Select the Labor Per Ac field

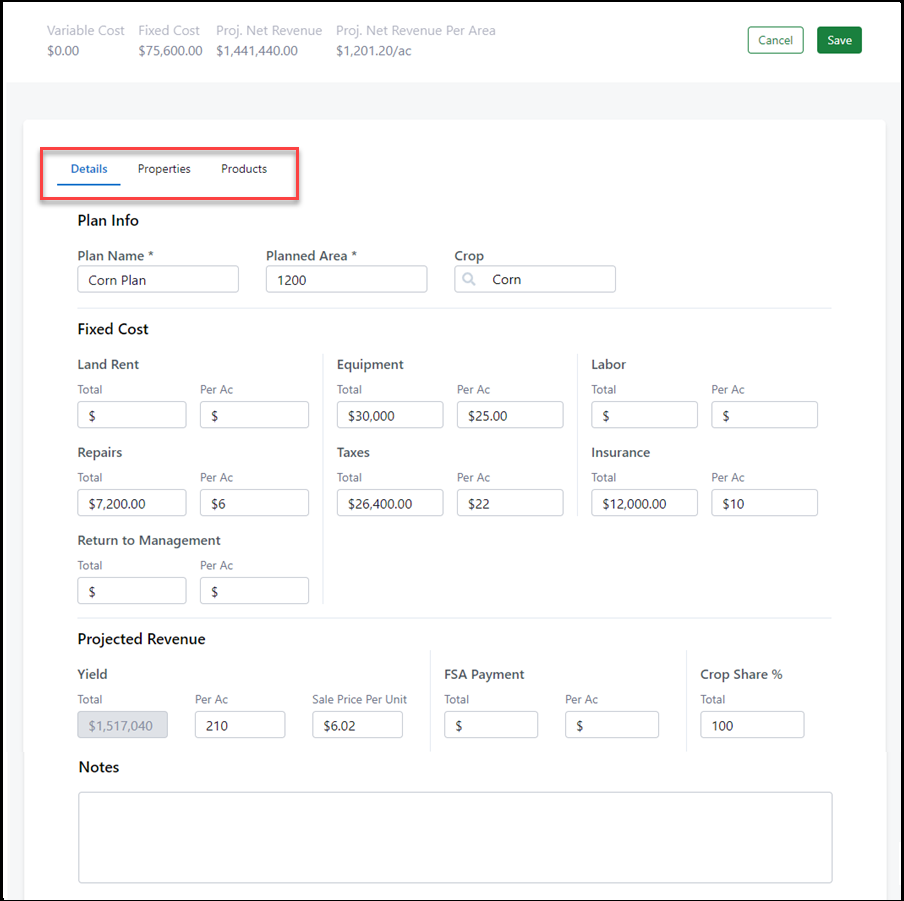(764, 415)
